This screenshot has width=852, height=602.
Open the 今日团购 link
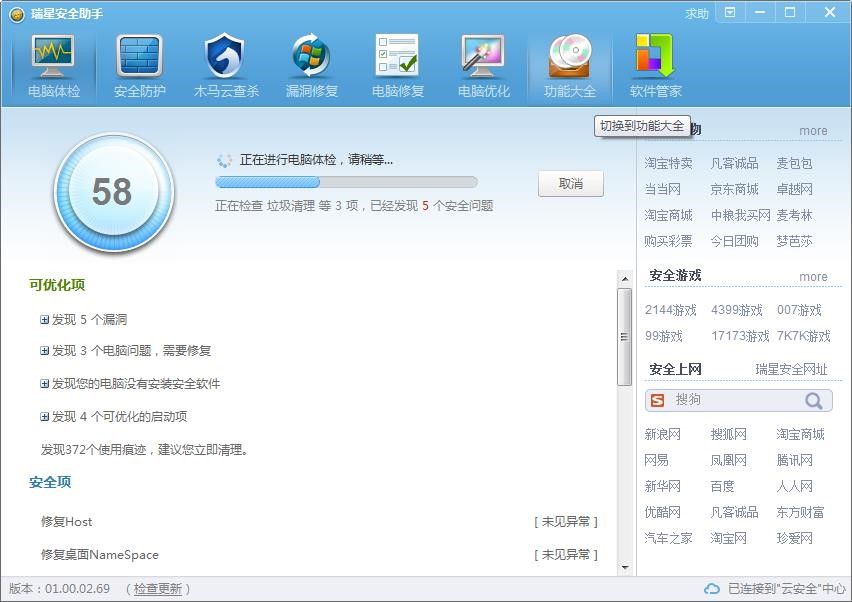734,241
